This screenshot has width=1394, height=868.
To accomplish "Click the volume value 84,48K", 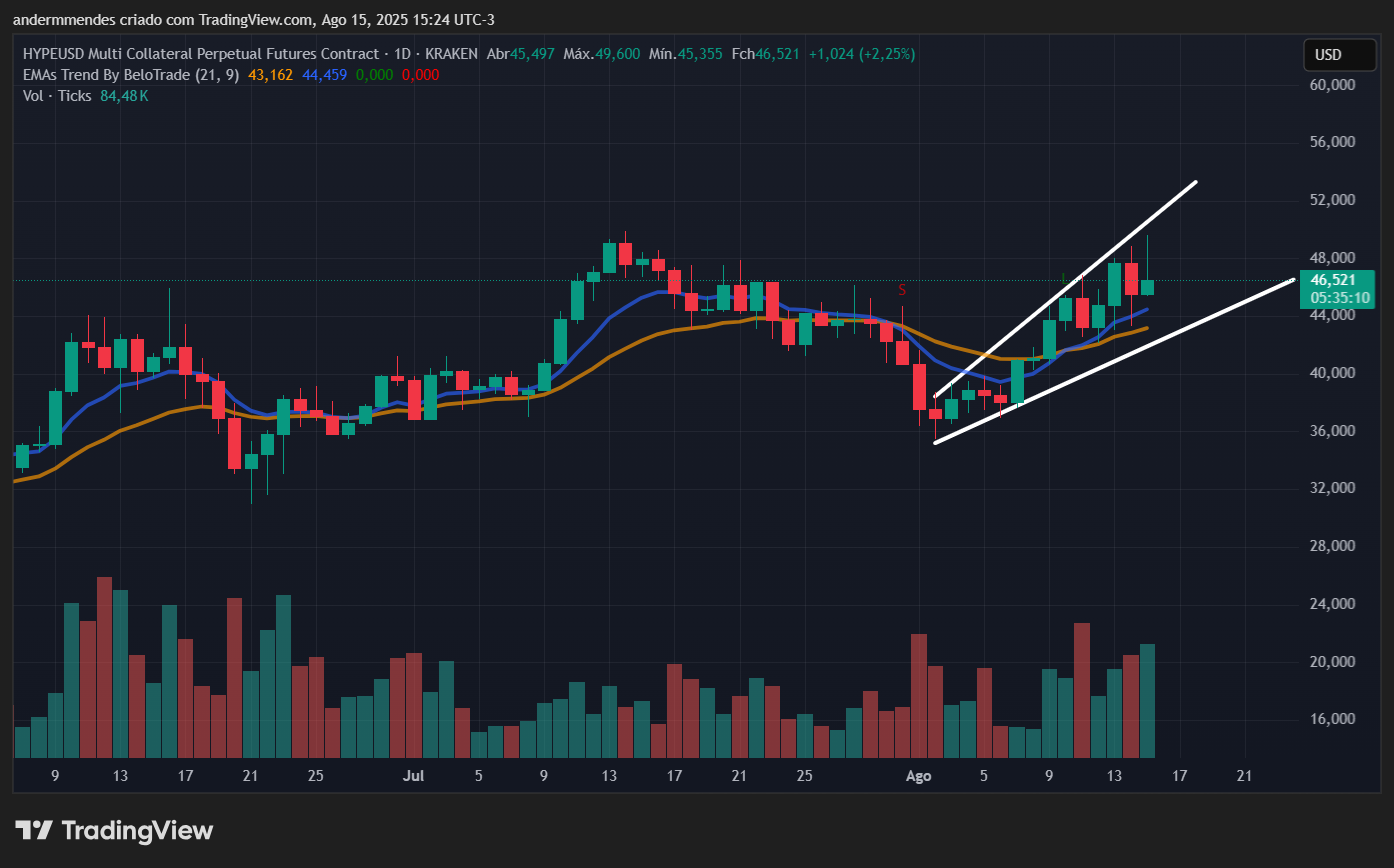I will point(125,96).
